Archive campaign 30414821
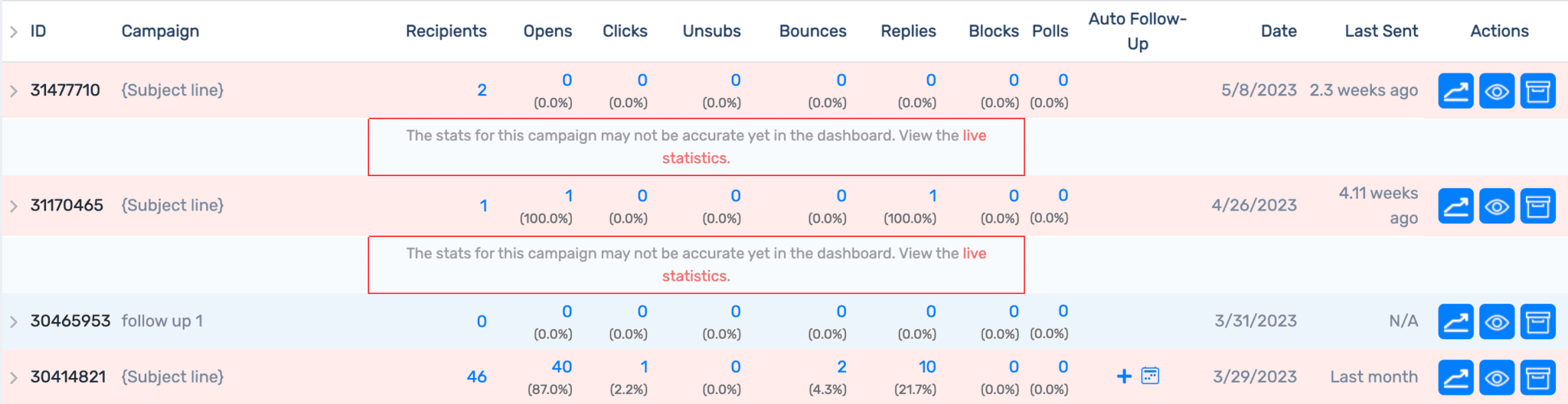 pyautogui.click(x=1537, y=377)
